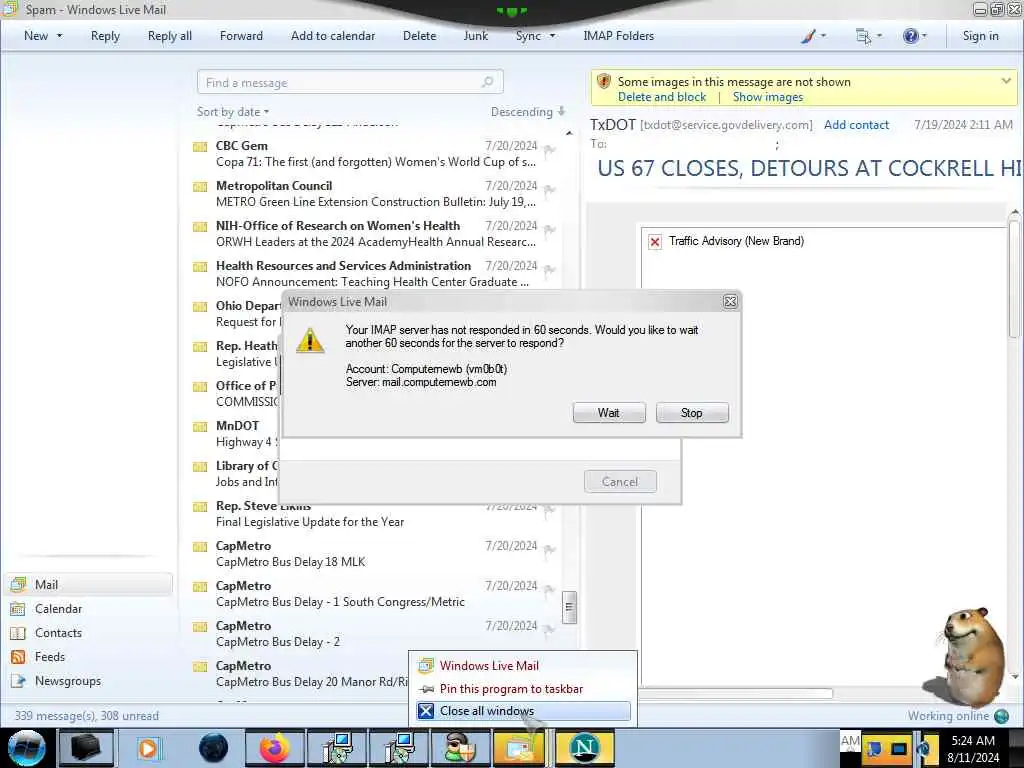Open the media player taskbar icon

point(148,748)
